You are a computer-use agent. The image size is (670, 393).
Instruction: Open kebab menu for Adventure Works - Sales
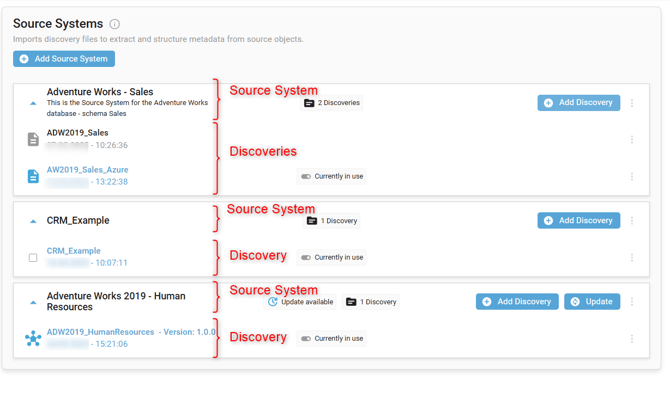[x=632, y=103]
